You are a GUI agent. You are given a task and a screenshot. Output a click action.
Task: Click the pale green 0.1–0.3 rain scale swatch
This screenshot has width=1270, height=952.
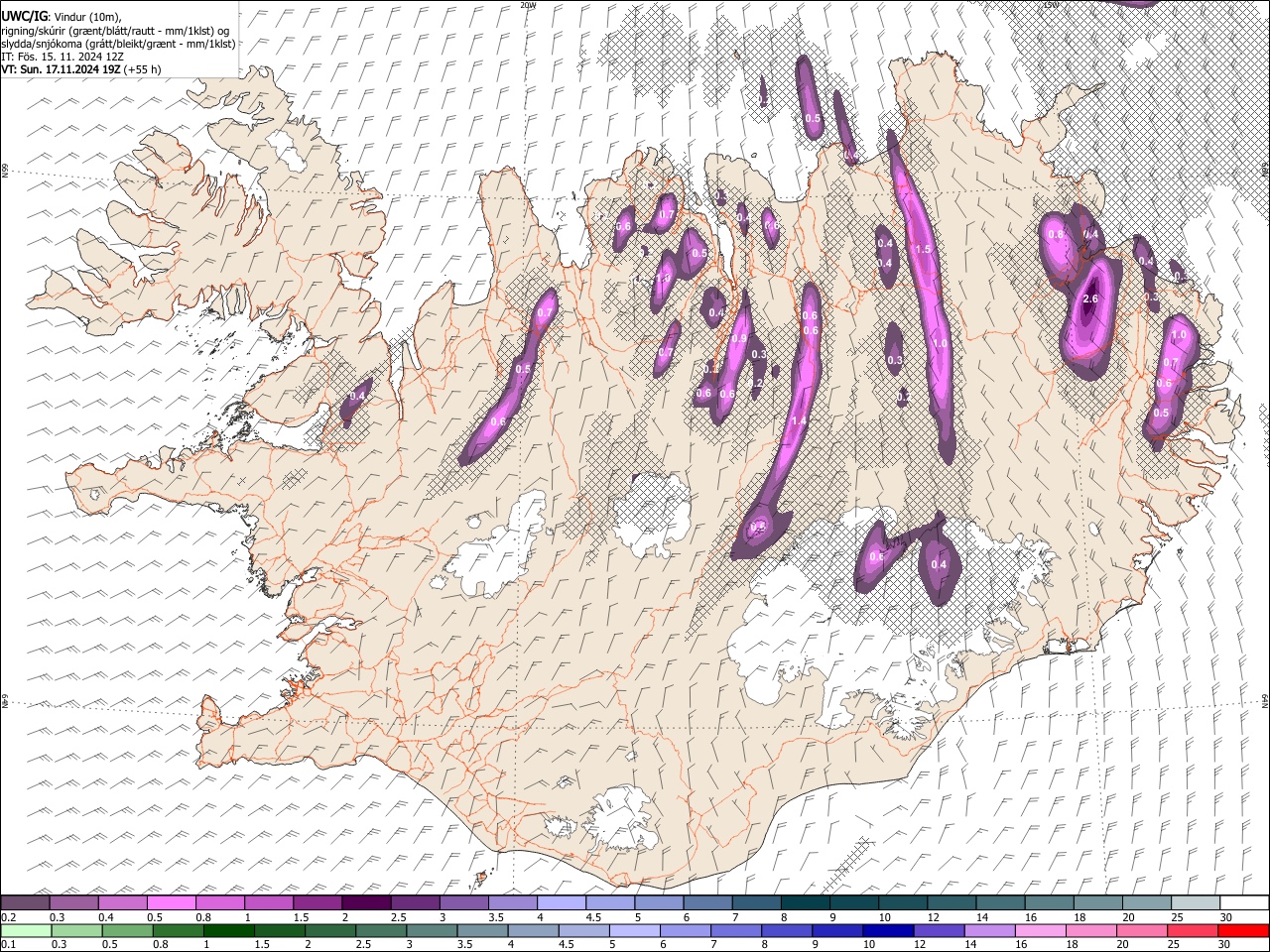(x=25, y=931)
